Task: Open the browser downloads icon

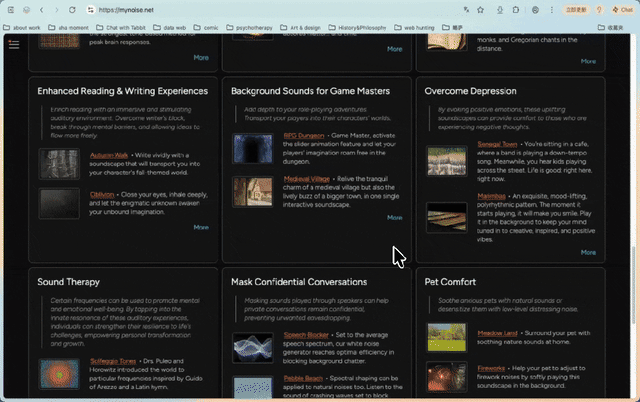Action: (500, 10)
